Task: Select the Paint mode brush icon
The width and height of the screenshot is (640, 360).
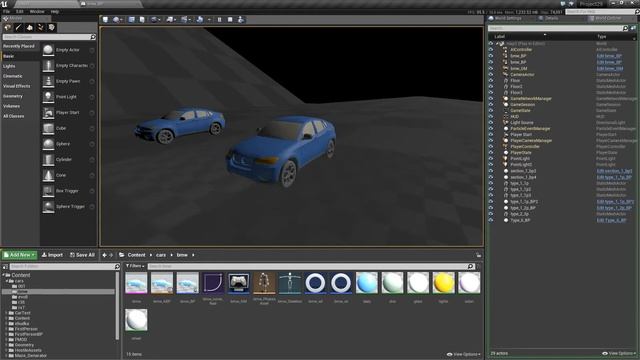Action: (18, 27)
